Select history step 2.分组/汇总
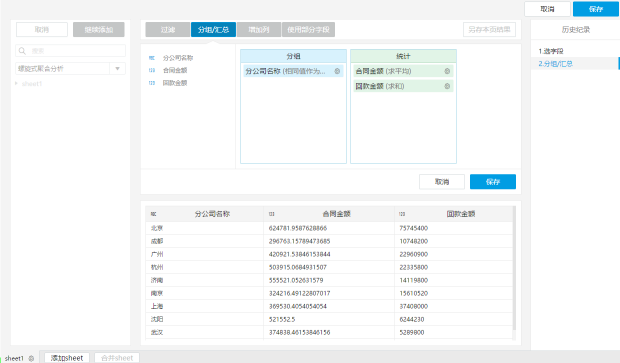 [556, 64]
